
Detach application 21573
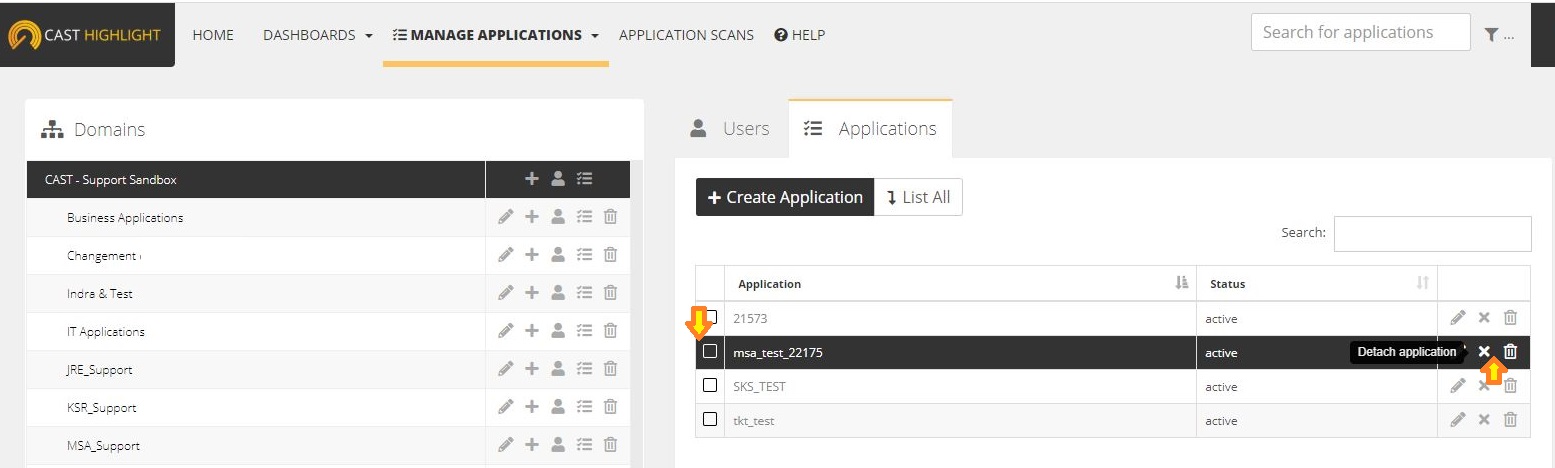1484,318
